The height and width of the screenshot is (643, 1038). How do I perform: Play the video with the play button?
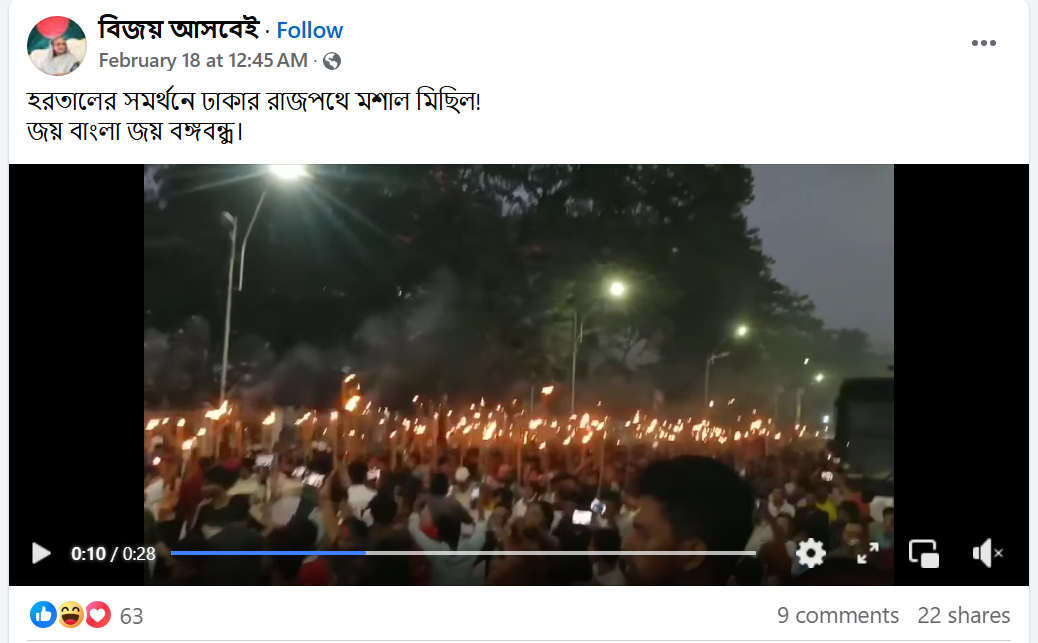pos(41,554)
